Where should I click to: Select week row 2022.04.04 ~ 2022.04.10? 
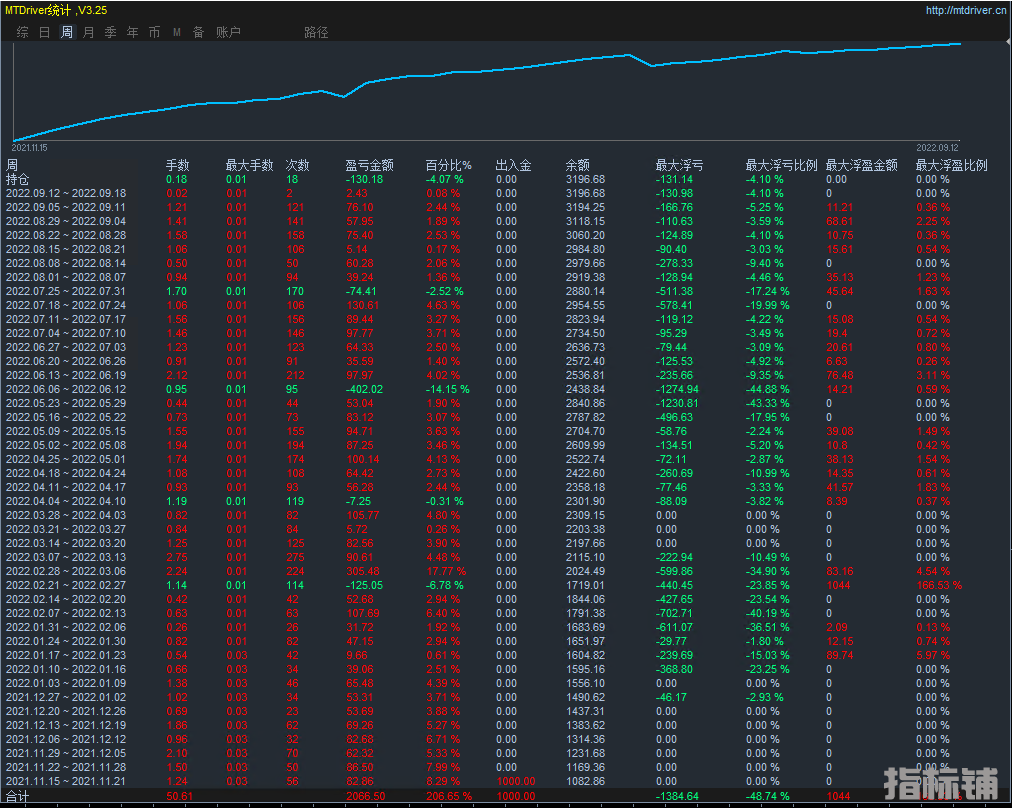[66, 501]
